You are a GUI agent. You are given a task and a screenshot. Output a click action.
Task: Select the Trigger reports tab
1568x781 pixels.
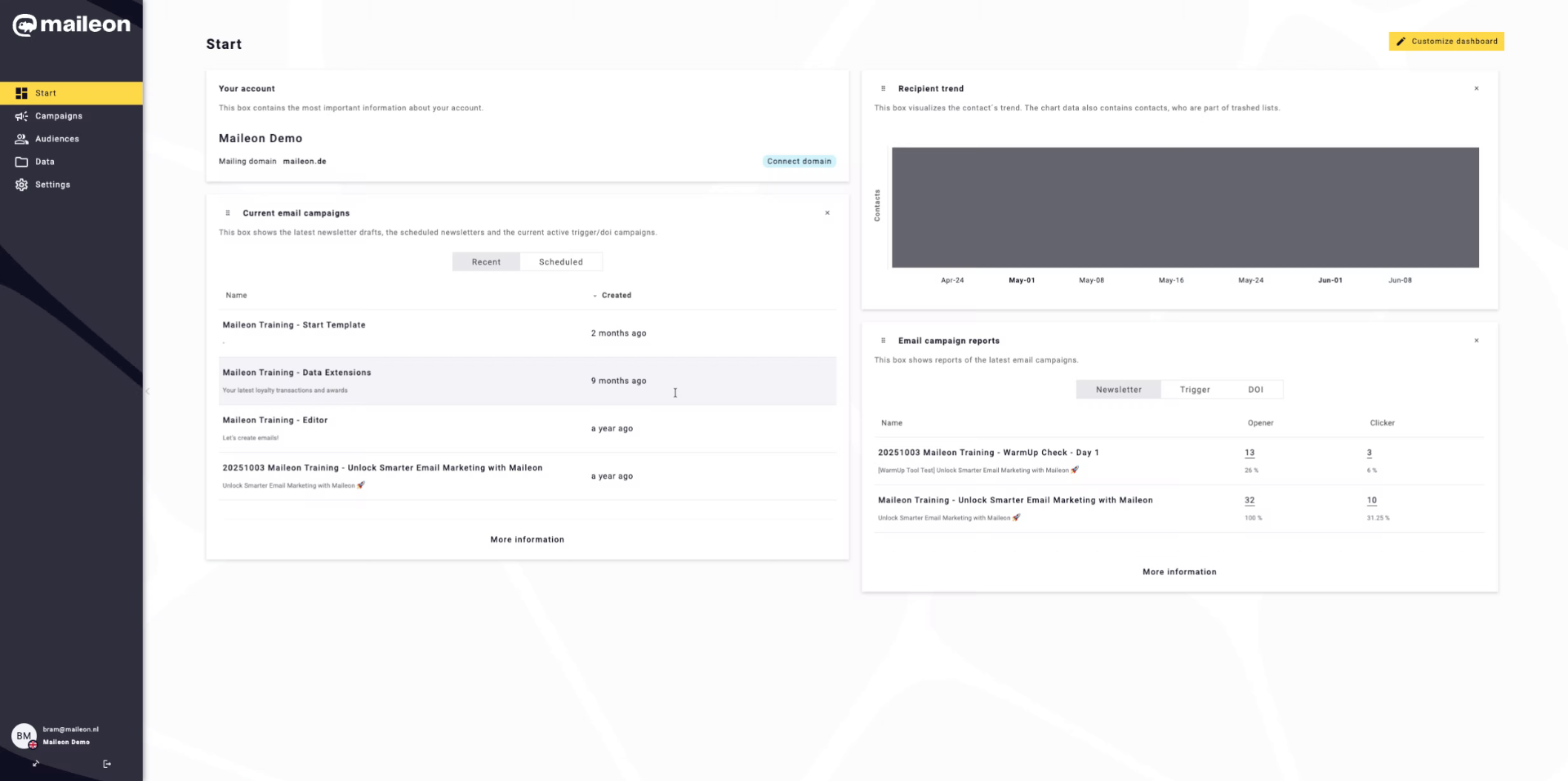coord(1195,390)
